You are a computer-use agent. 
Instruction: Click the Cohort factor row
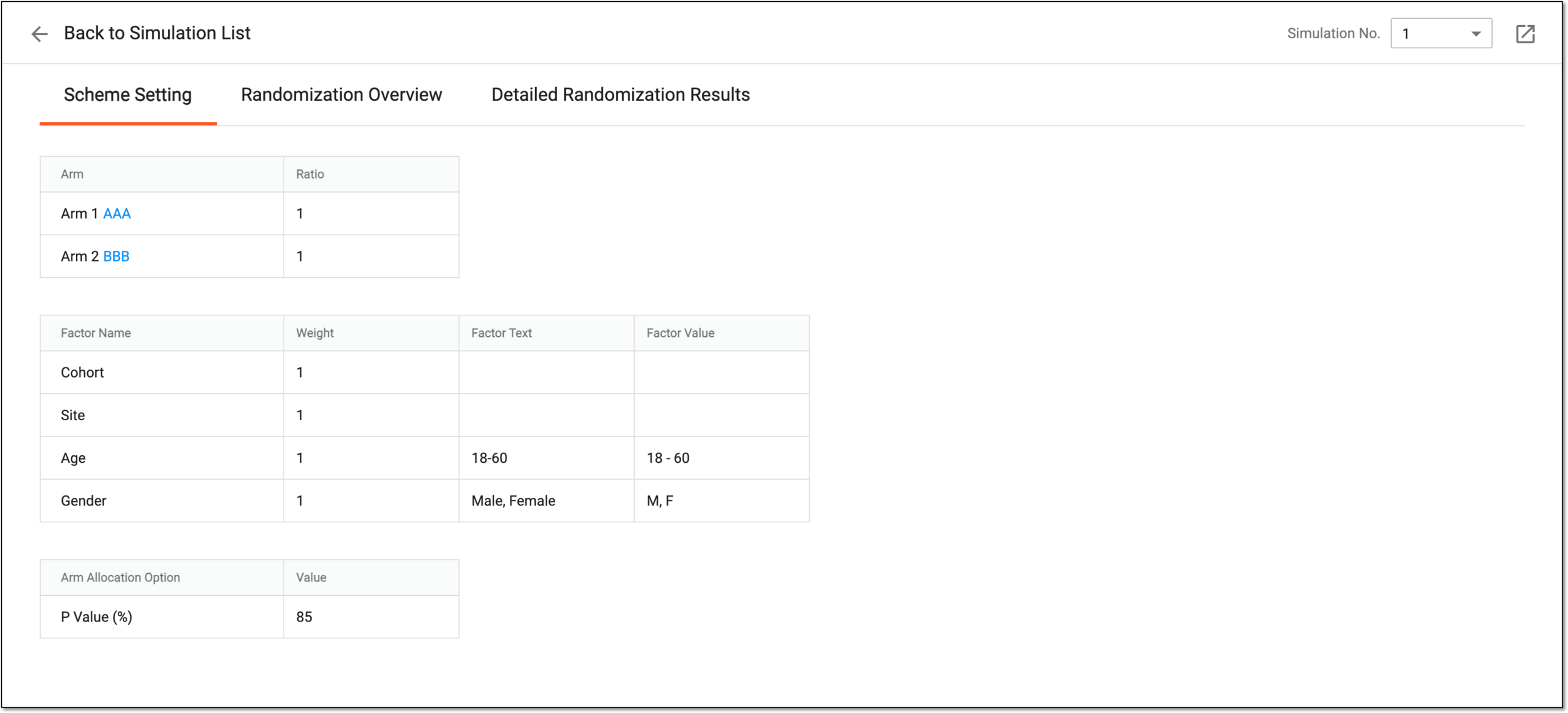pos(425,372)
